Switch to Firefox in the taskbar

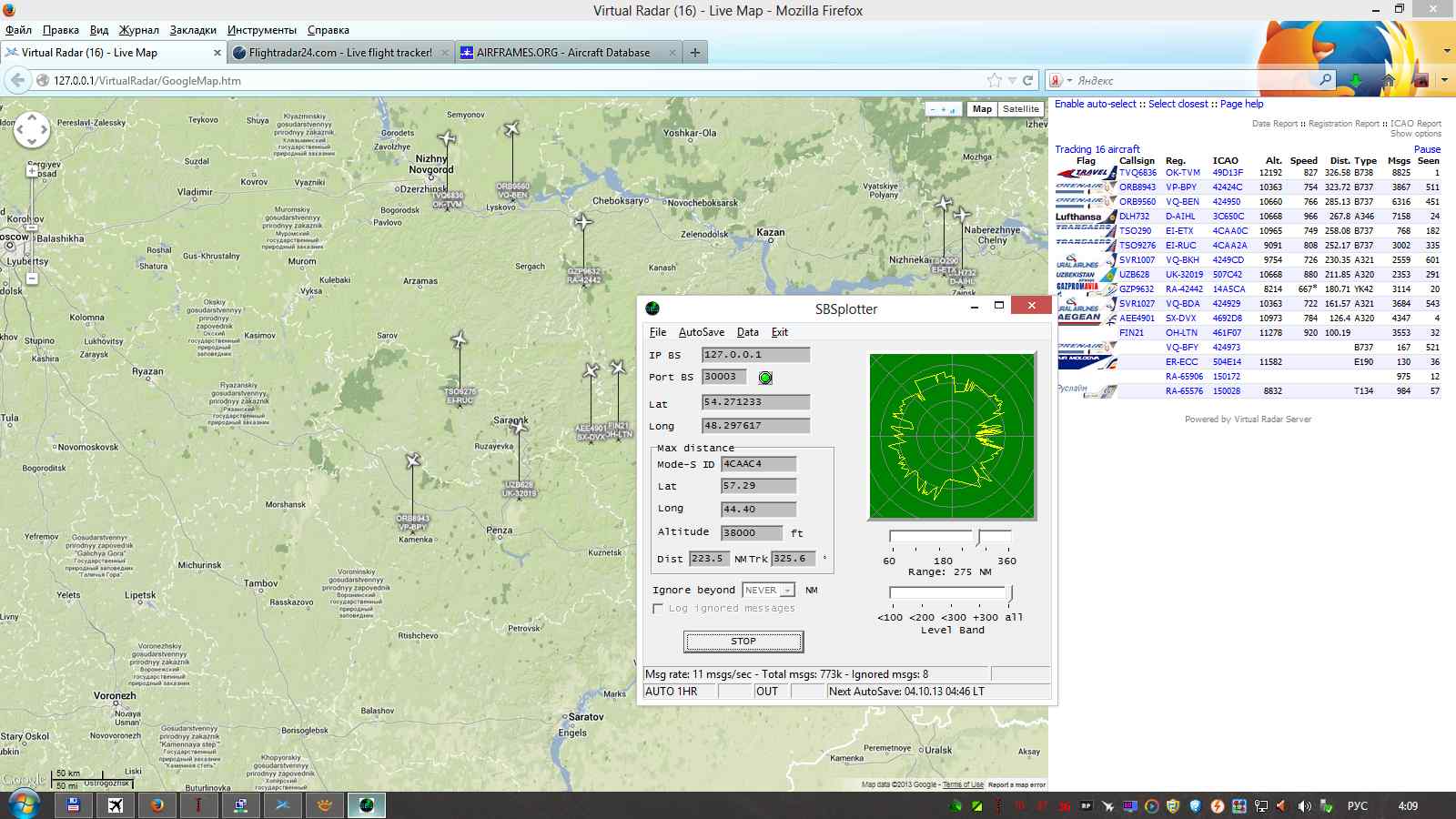tap(157, 805)
